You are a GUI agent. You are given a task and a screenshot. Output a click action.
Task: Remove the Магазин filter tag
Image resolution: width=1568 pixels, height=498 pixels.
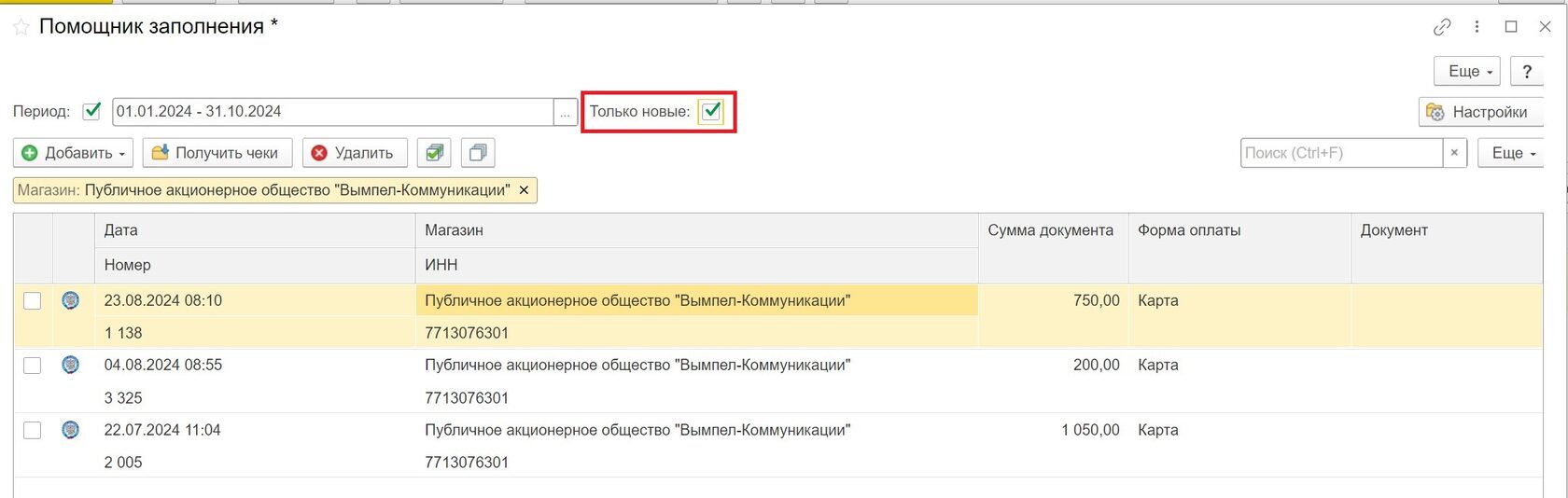coord(524,190)
